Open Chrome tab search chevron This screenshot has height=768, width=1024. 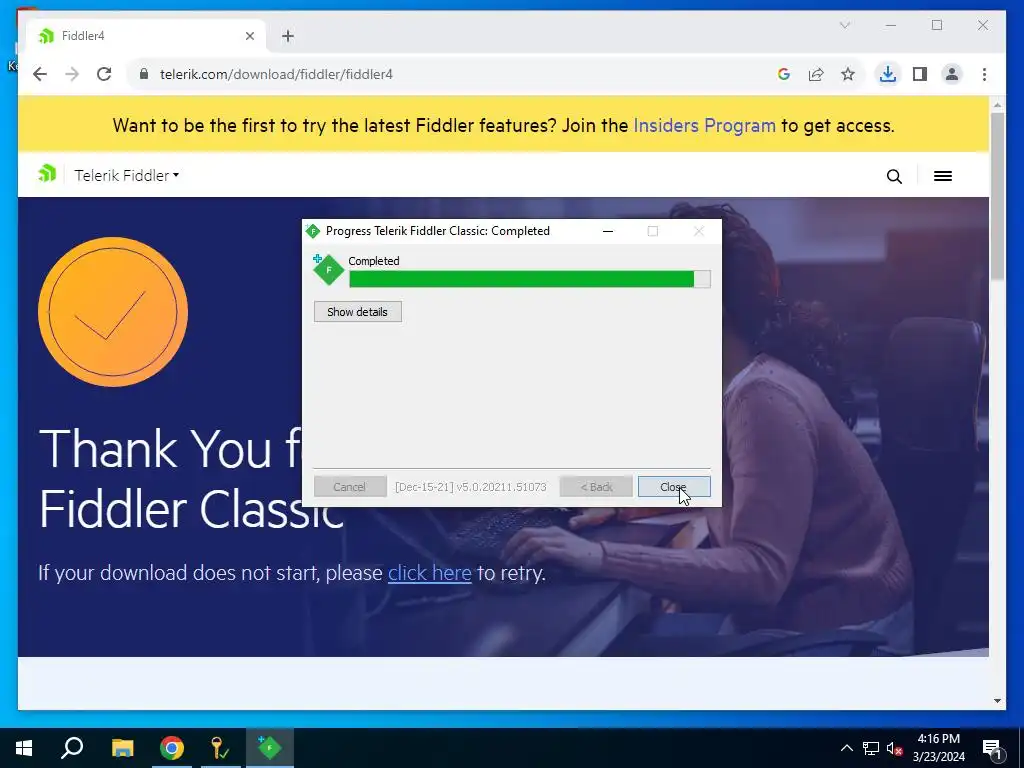(844, 25)
